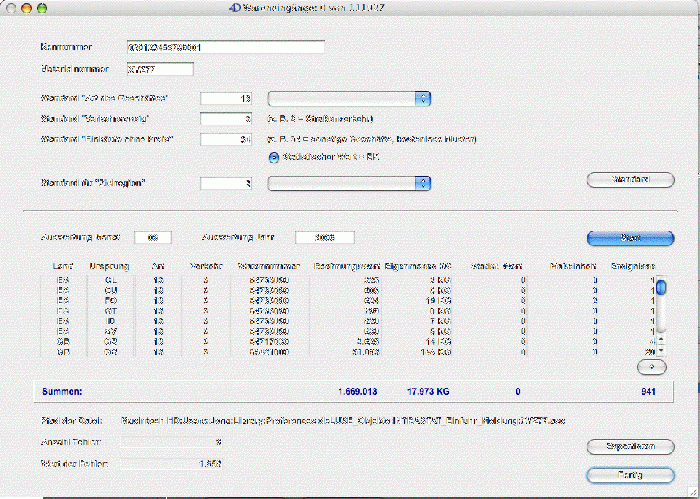Focus the Kennnummer input field
The height and width of the screenshot is (499, 700).
click(225, 47)
